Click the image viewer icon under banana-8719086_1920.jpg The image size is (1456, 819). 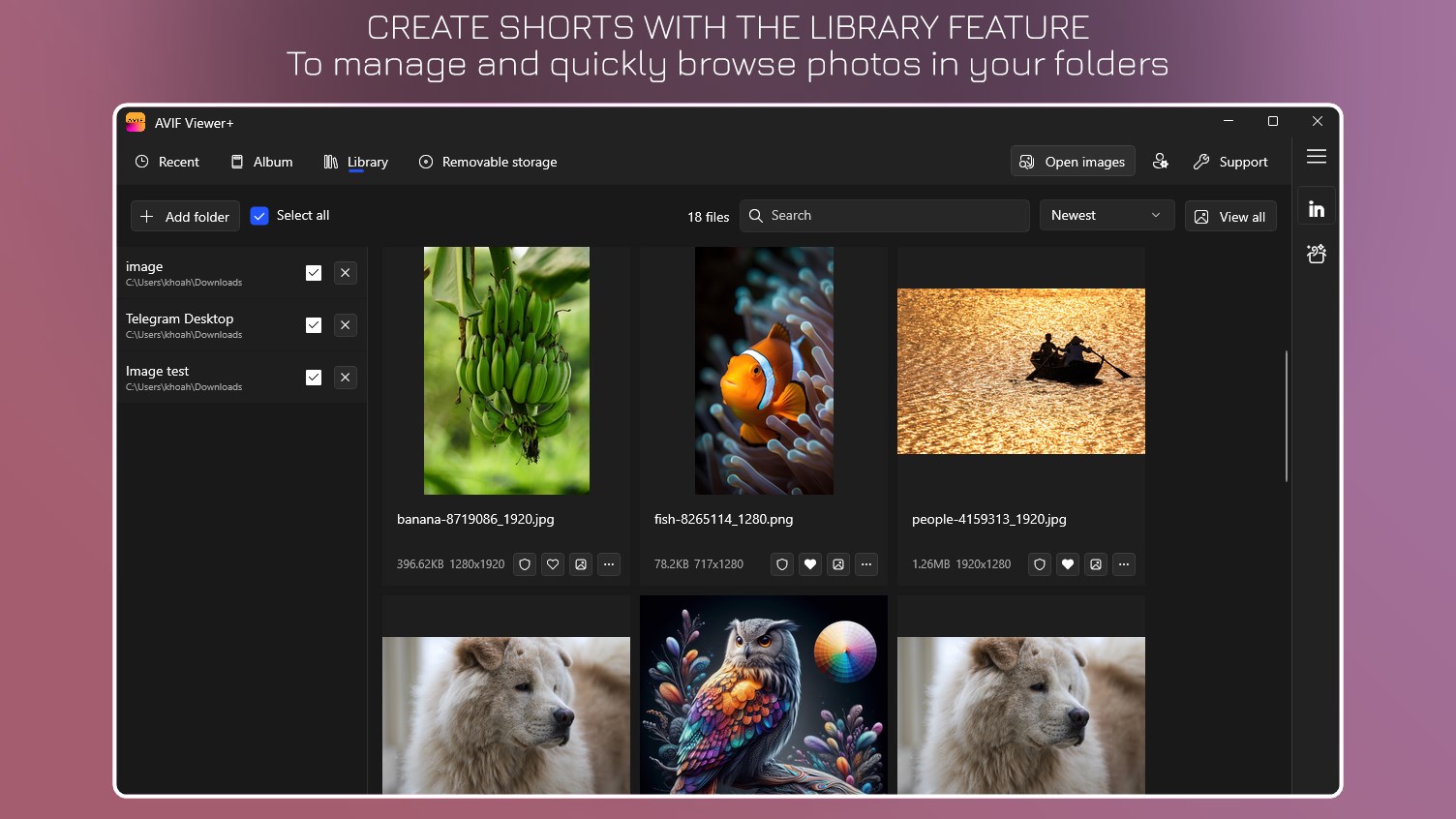581,564
